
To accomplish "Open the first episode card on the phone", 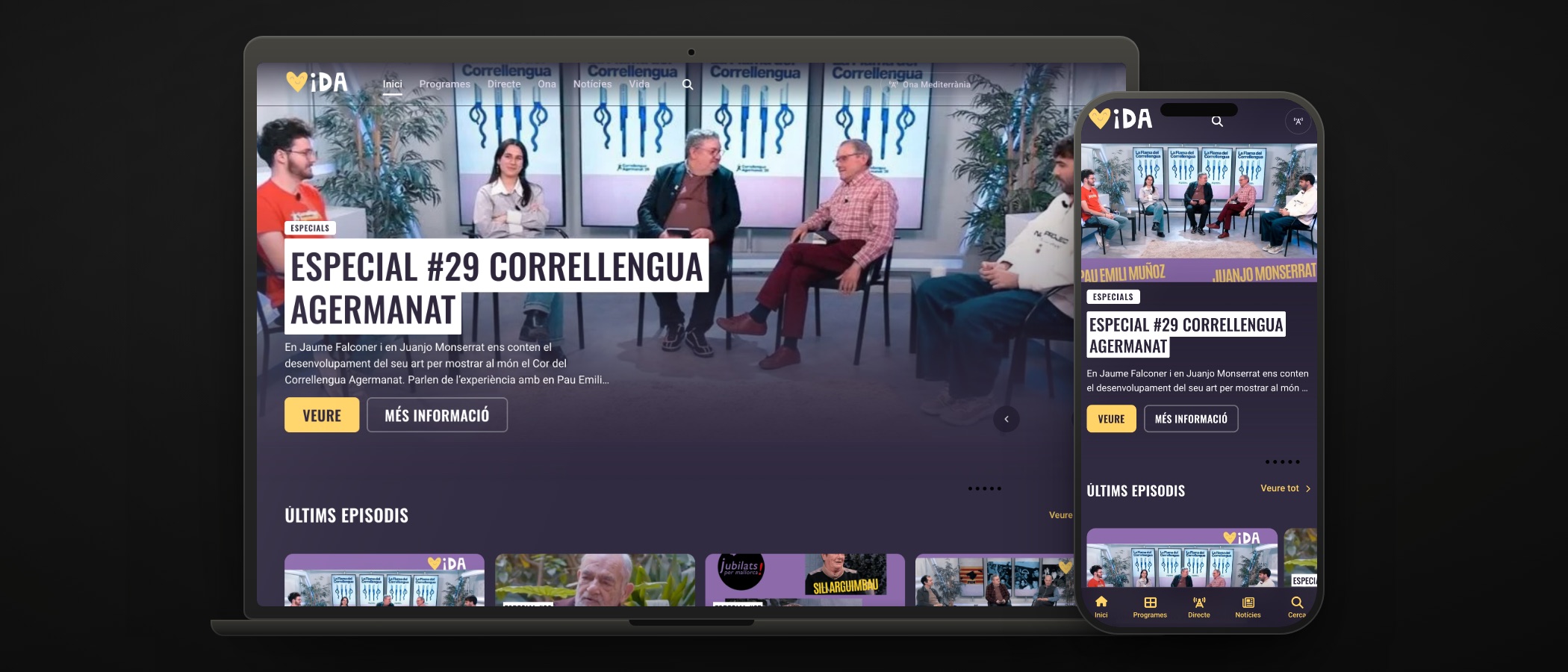I will [1182, 558].
